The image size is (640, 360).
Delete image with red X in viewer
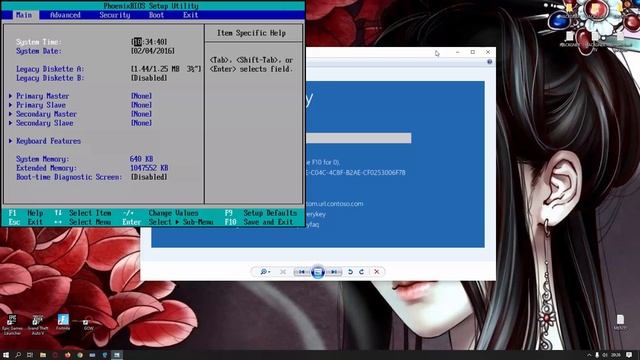point(377,272)
